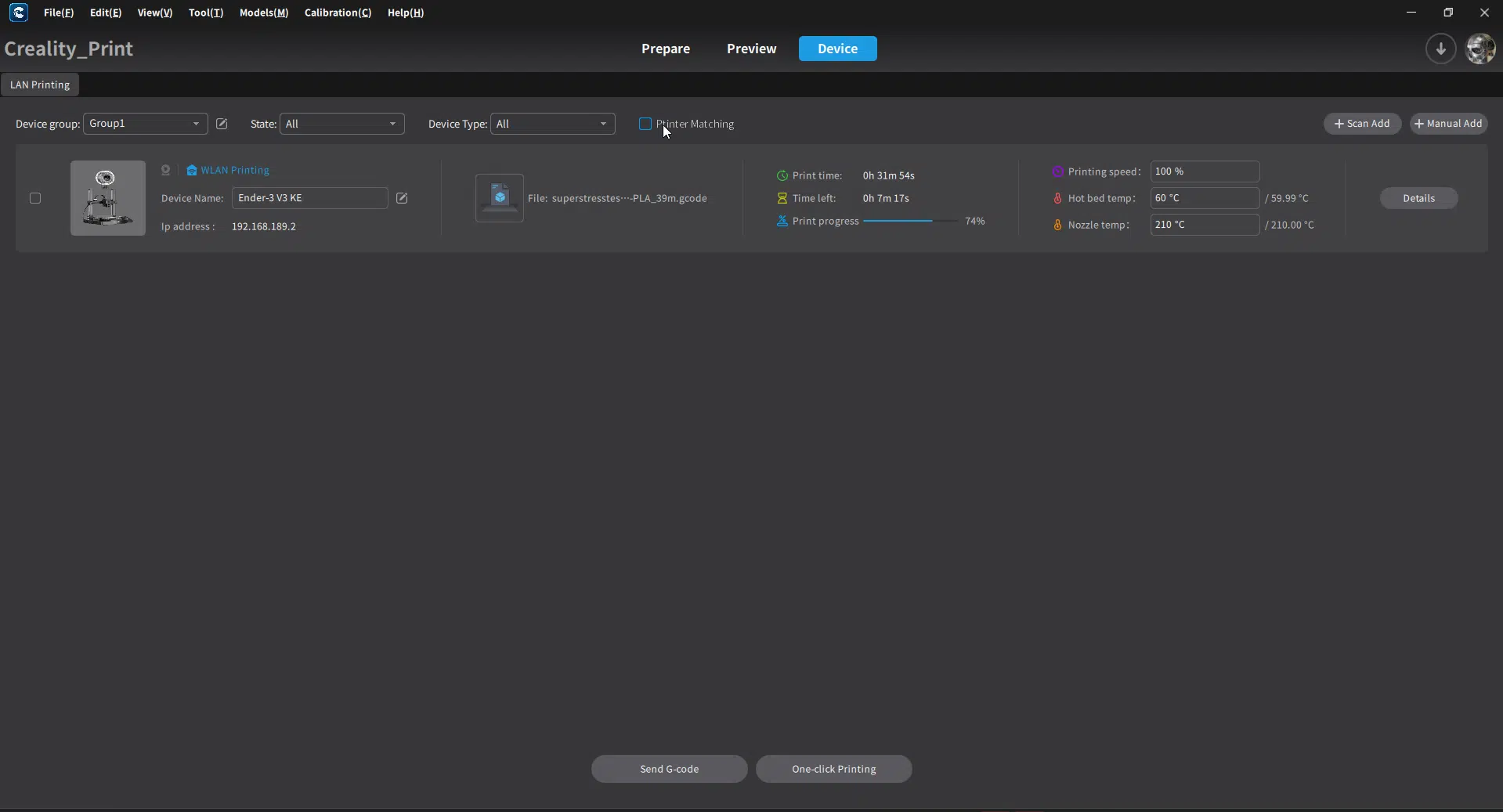Click the Device Name input field

click(309, 198)
